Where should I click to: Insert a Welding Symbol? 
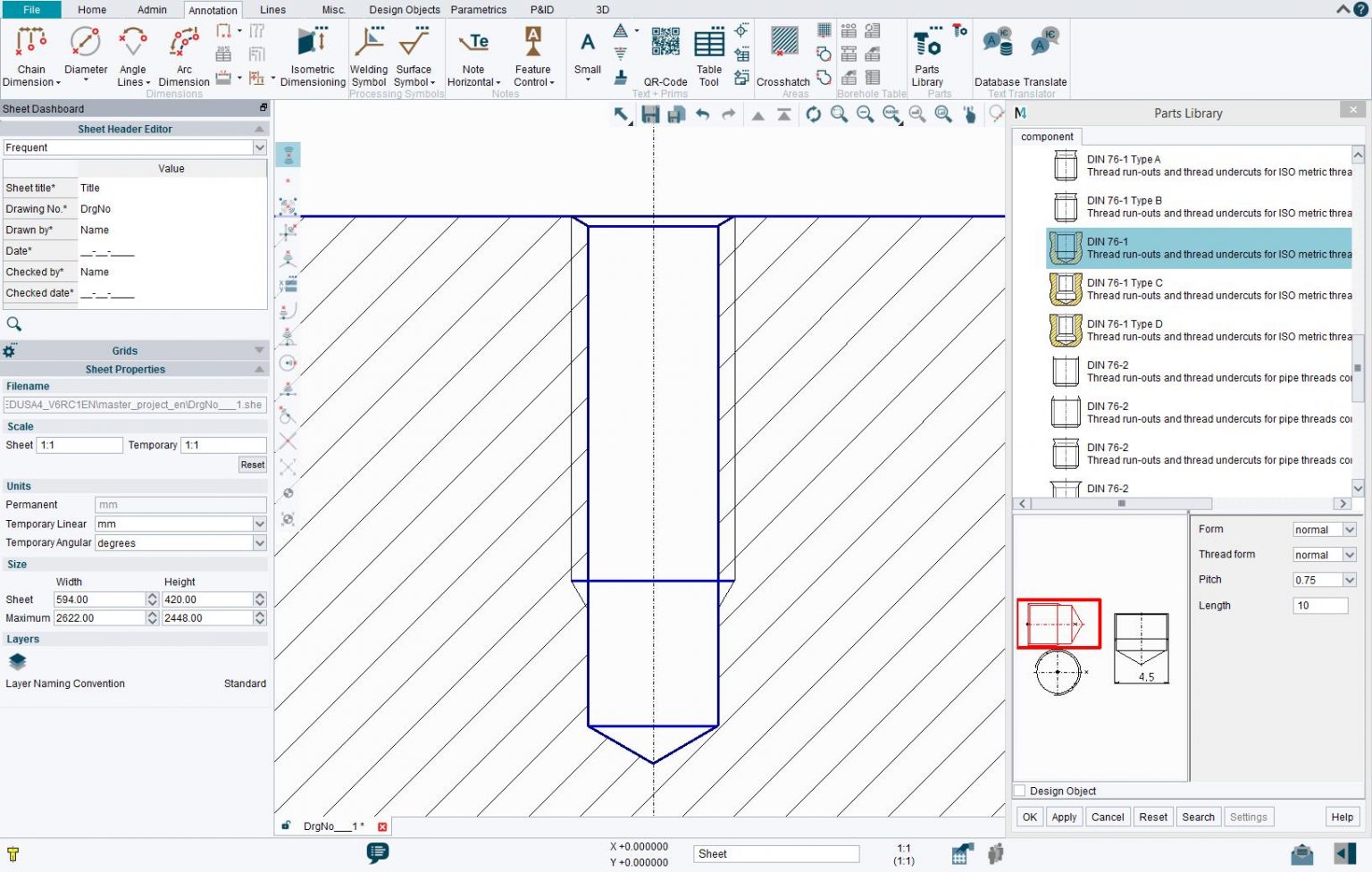click(x=368, y=54)
